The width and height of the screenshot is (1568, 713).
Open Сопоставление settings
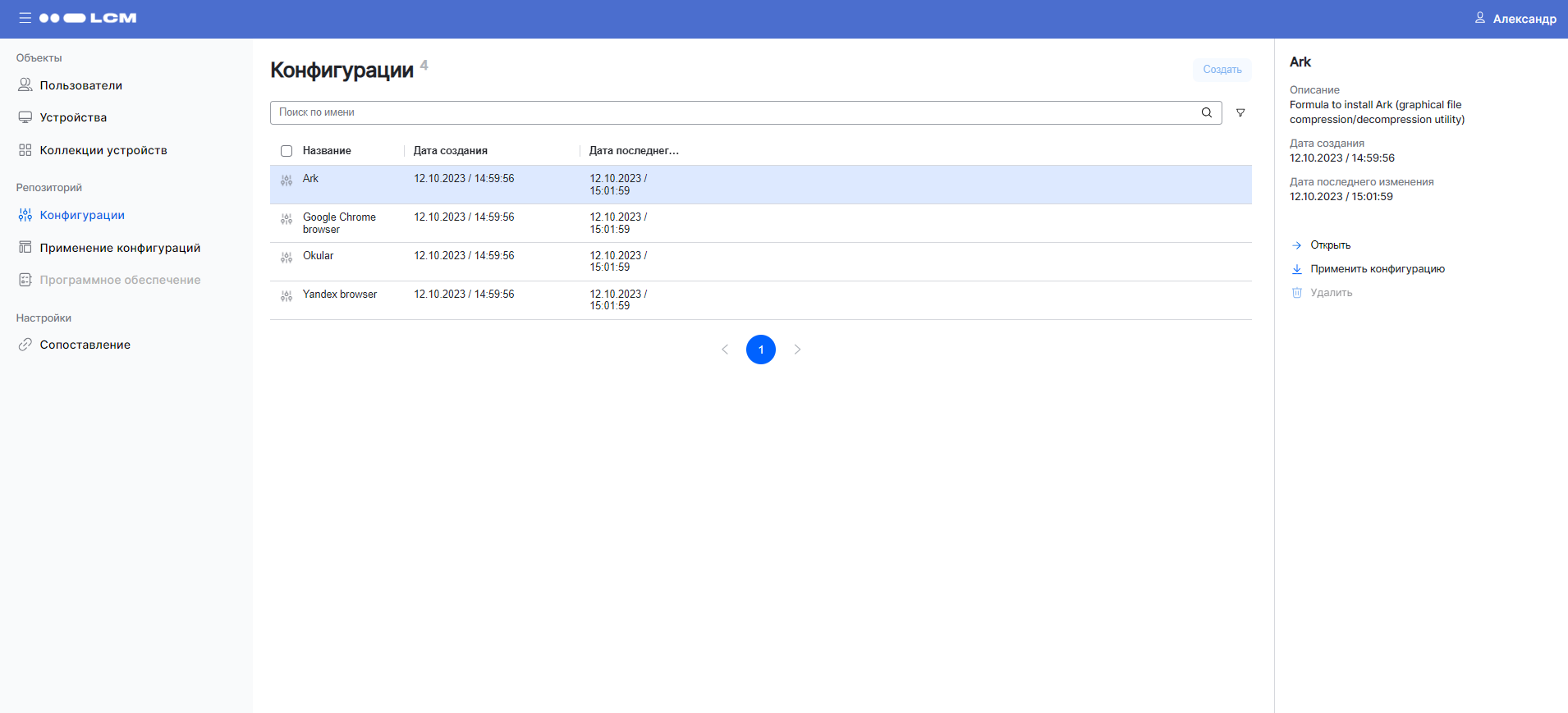point(85,345)
